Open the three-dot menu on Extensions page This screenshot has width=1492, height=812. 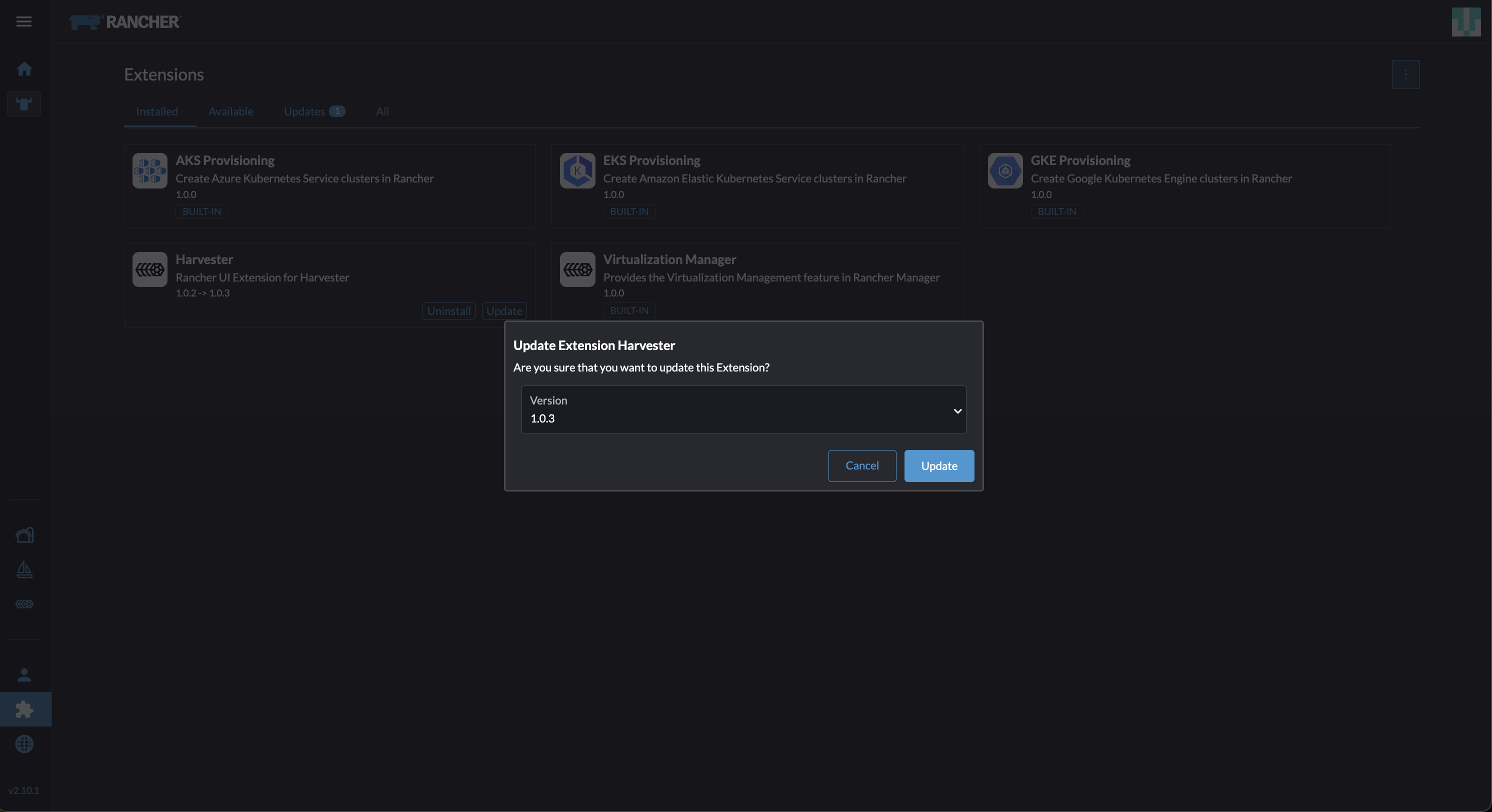pos(1405,74)
